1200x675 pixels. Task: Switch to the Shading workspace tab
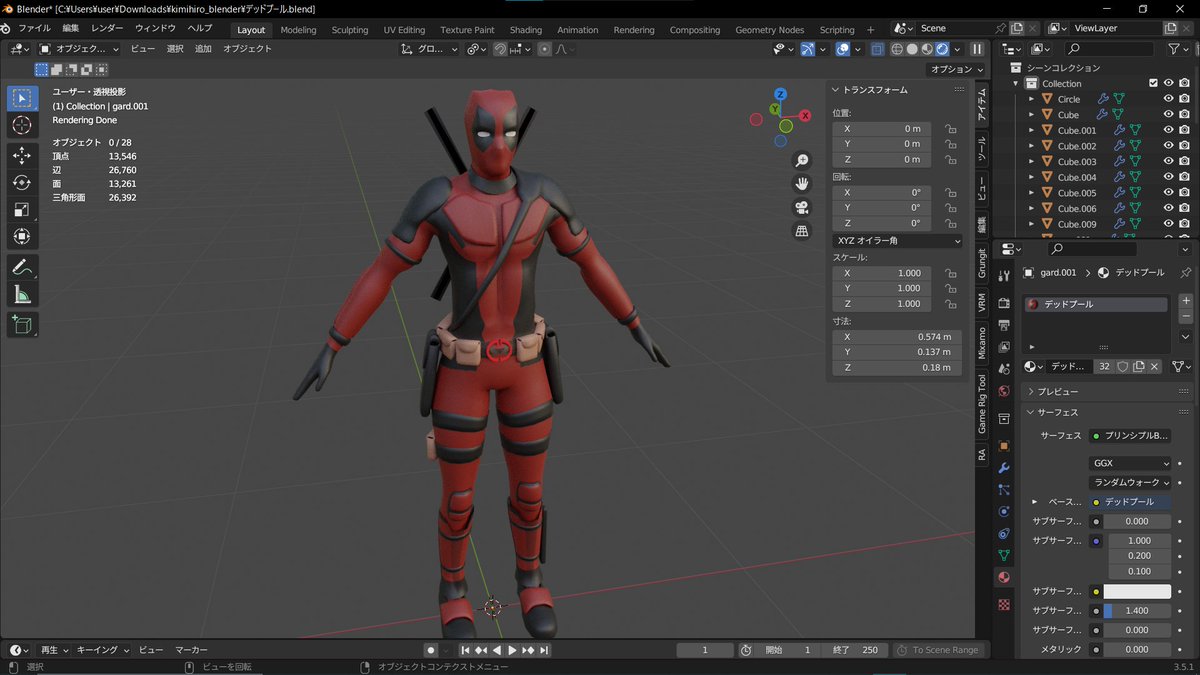coord(526,30)
